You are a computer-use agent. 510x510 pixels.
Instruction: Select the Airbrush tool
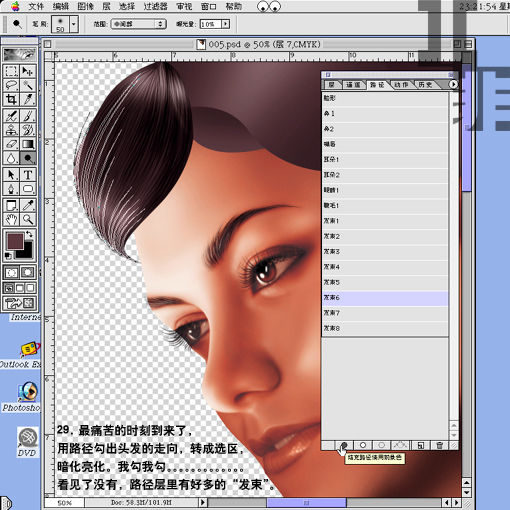click(x=11, y=116)
